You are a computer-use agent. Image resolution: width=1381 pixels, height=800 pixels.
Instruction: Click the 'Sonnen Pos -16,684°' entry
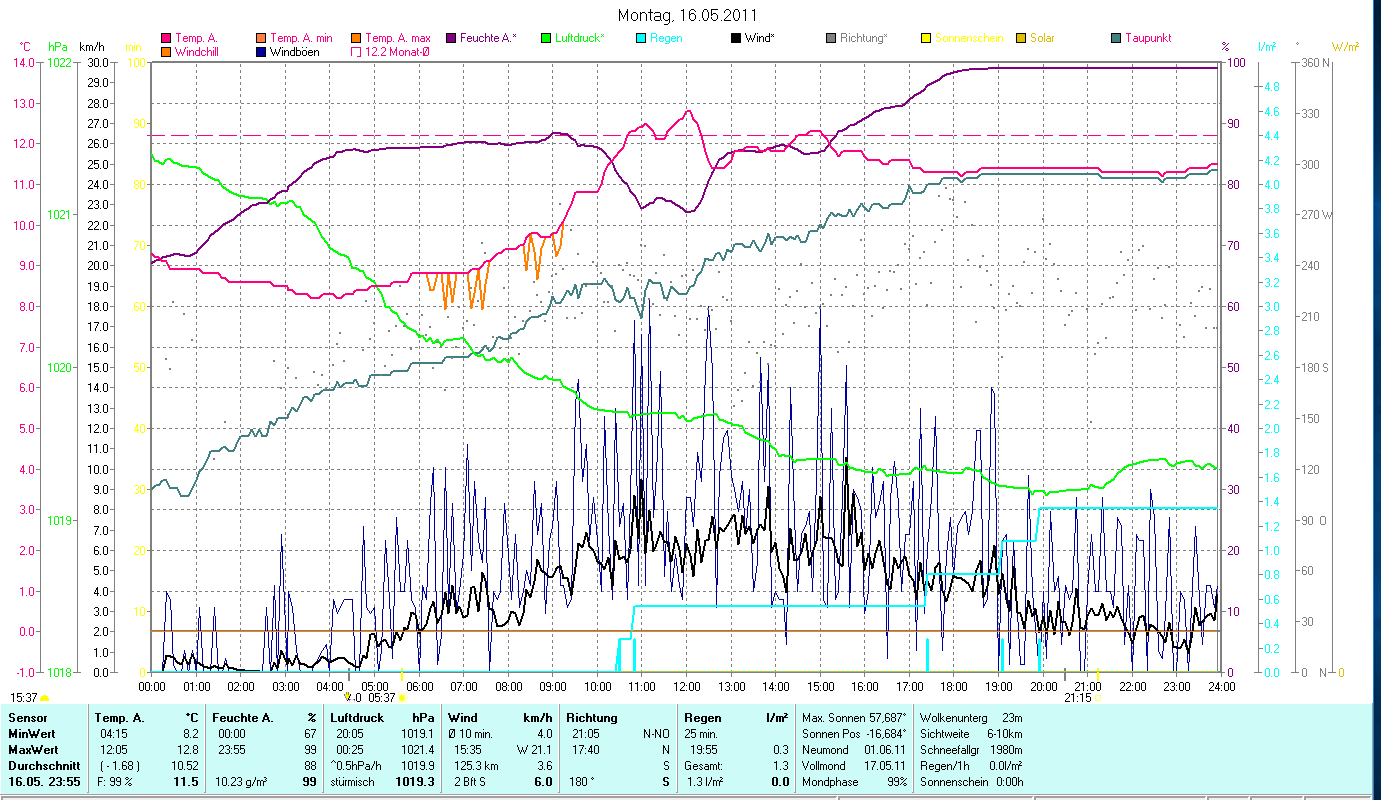click(x=854, y=734)
